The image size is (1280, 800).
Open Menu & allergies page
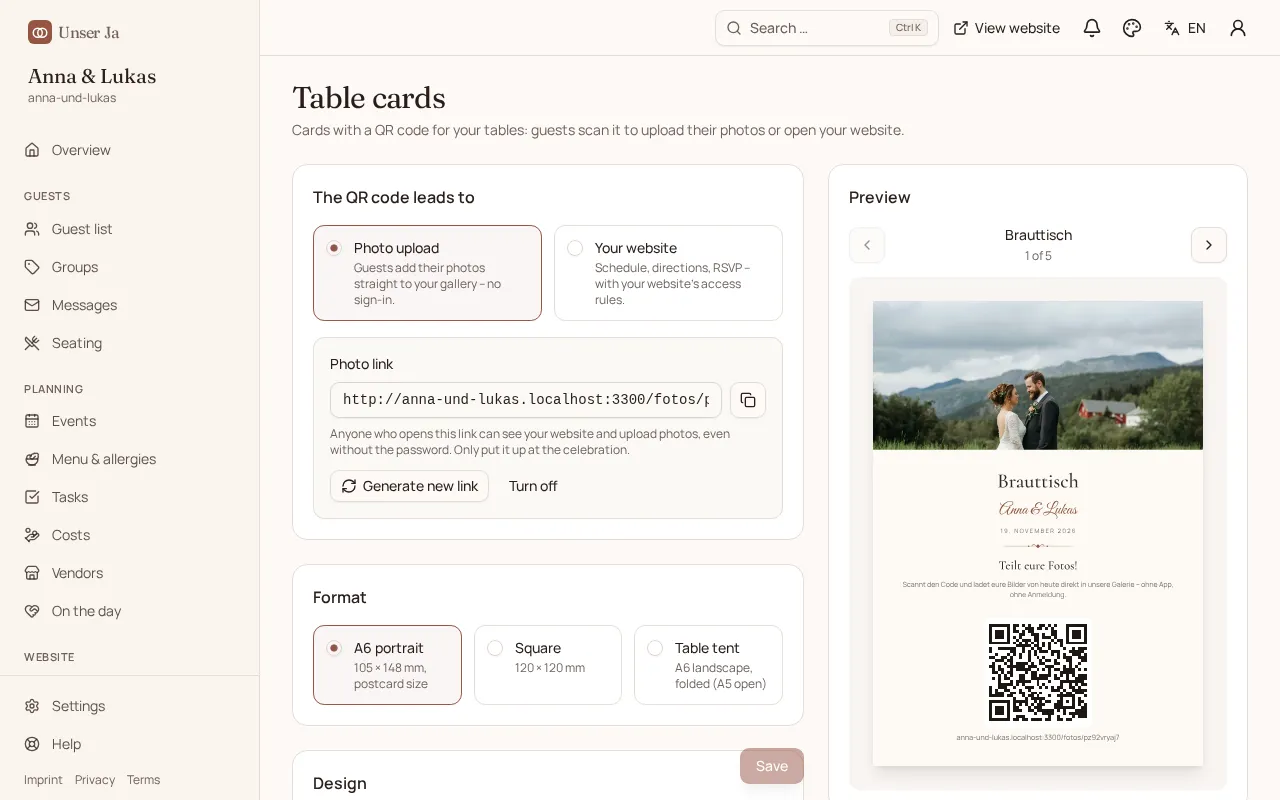pos(130,459)
